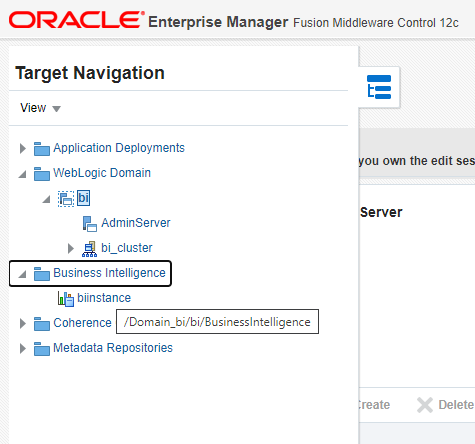Click the Application Deployments folder icon

pyautogui.click(x=42, y=149)
